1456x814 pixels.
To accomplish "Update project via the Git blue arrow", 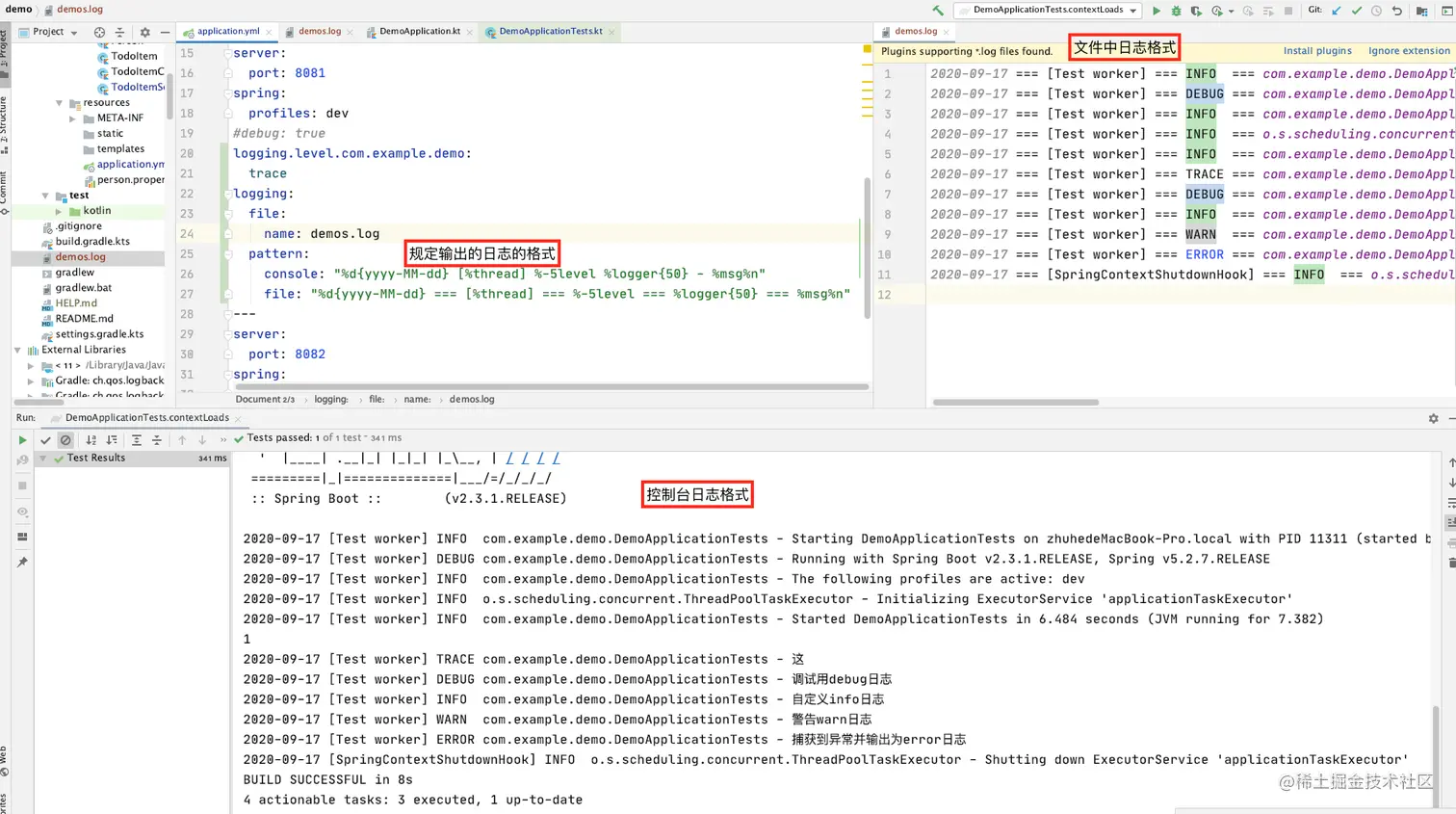I will [1336, 11].
